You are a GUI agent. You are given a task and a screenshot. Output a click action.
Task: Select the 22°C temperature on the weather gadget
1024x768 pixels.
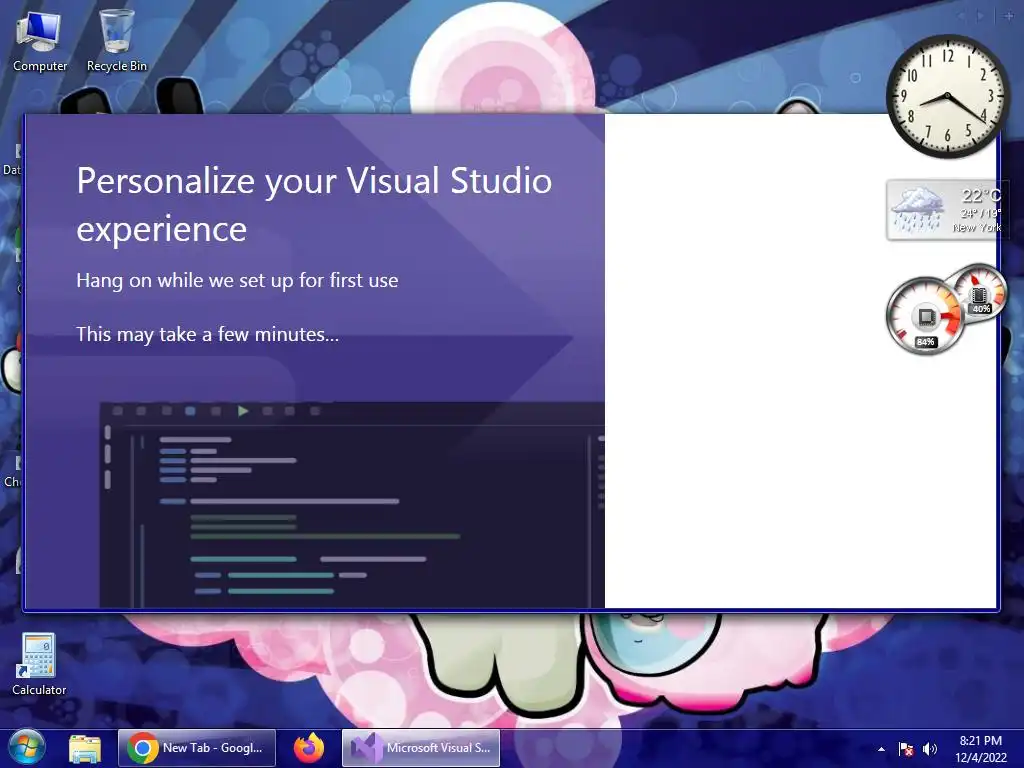pyautogui.click(x=981, y=195)
